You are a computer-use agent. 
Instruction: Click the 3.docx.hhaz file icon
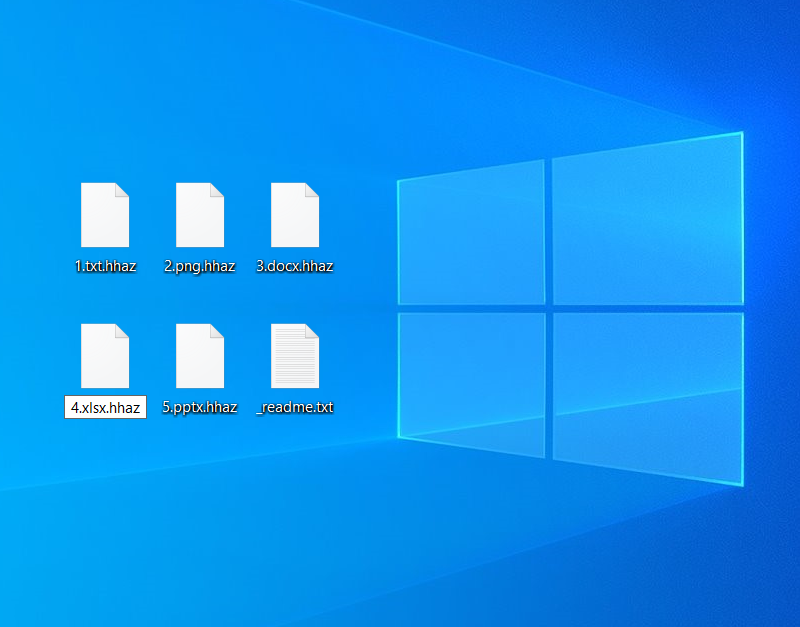pos(295,215)
